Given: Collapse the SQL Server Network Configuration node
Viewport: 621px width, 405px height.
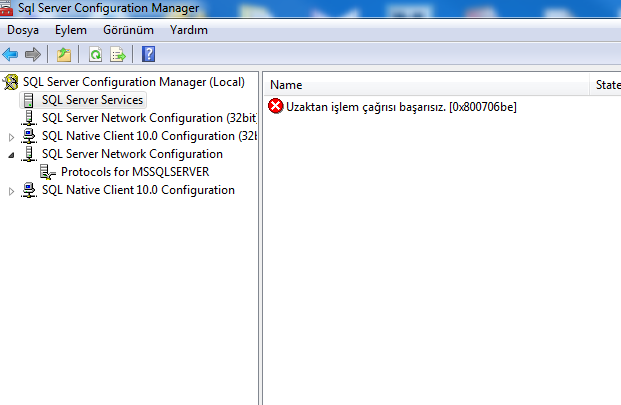Looking at the screenshot, I should pyautogui.click(x=11, y=155).
